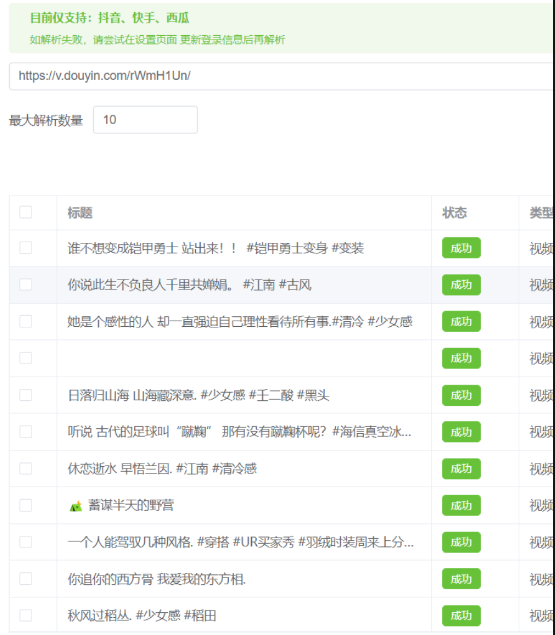Check the row '你追你的西方骨'
Viewport: 555px width, 635px height.
coord(26,579)
